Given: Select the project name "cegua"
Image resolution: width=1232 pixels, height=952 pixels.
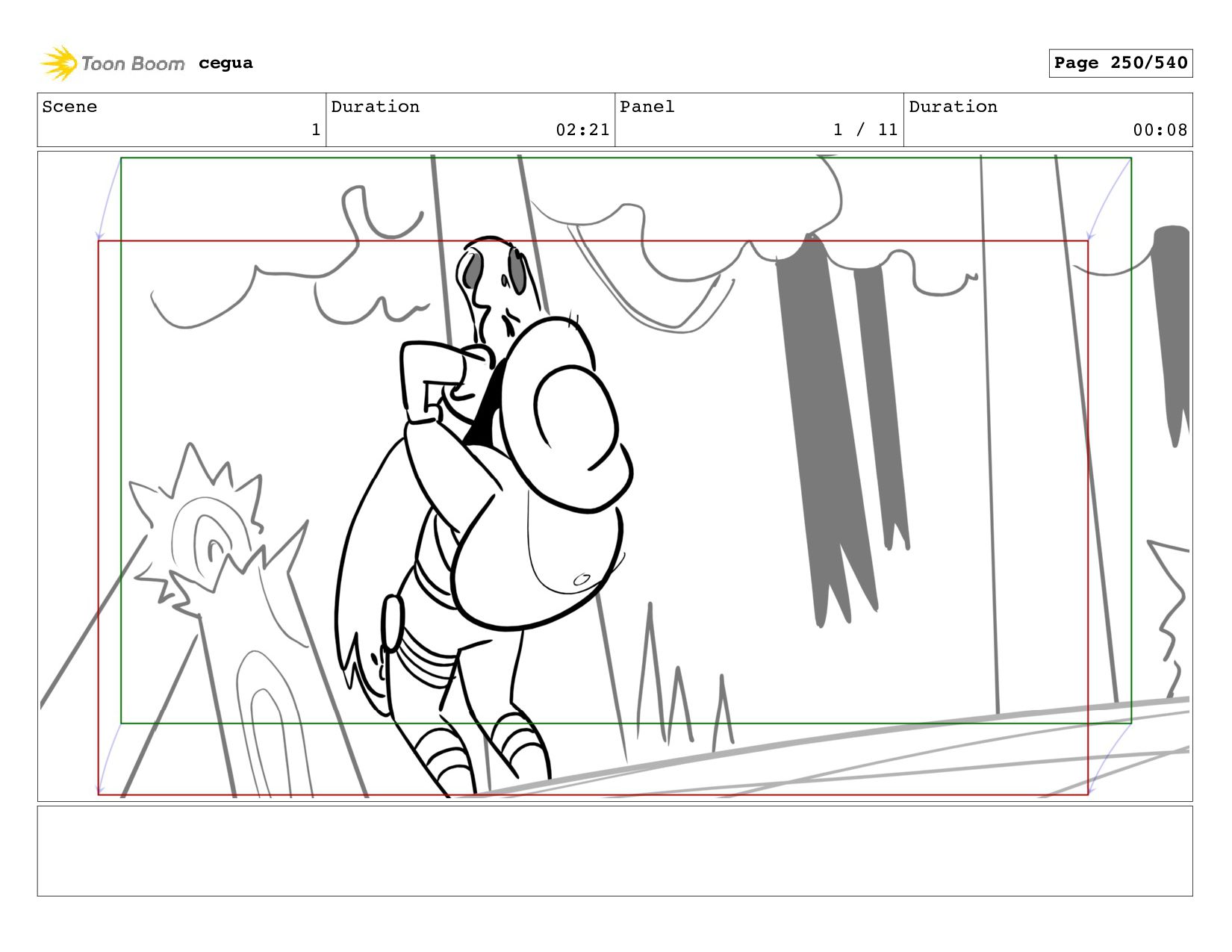Looking at the screenshot, I should tap(225, 63).
